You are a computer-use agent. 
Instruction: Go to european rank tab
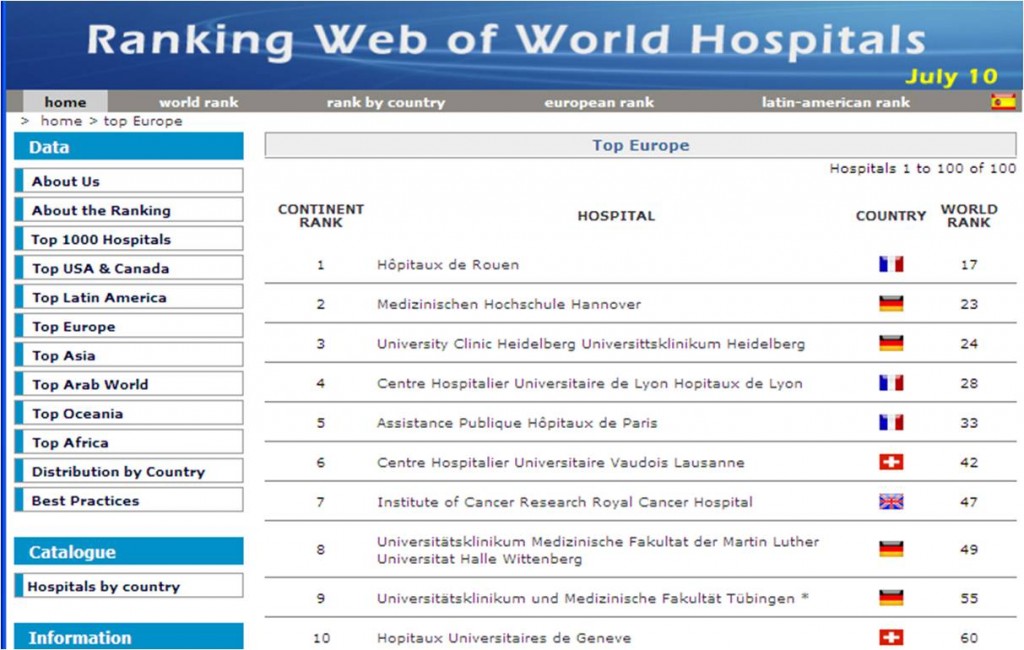click(x=599, y=102)
